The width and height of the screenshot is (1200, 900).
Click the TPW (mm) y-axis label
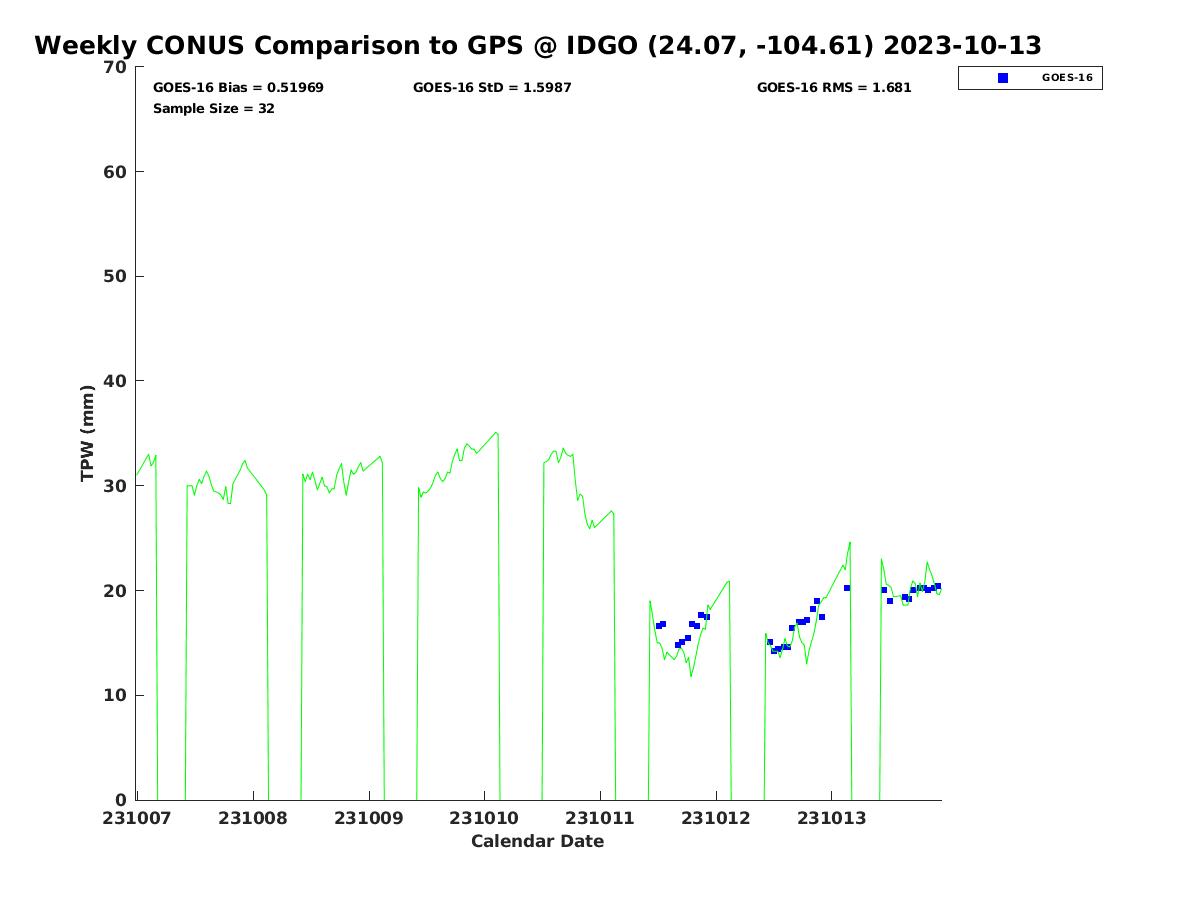point(88,433)
